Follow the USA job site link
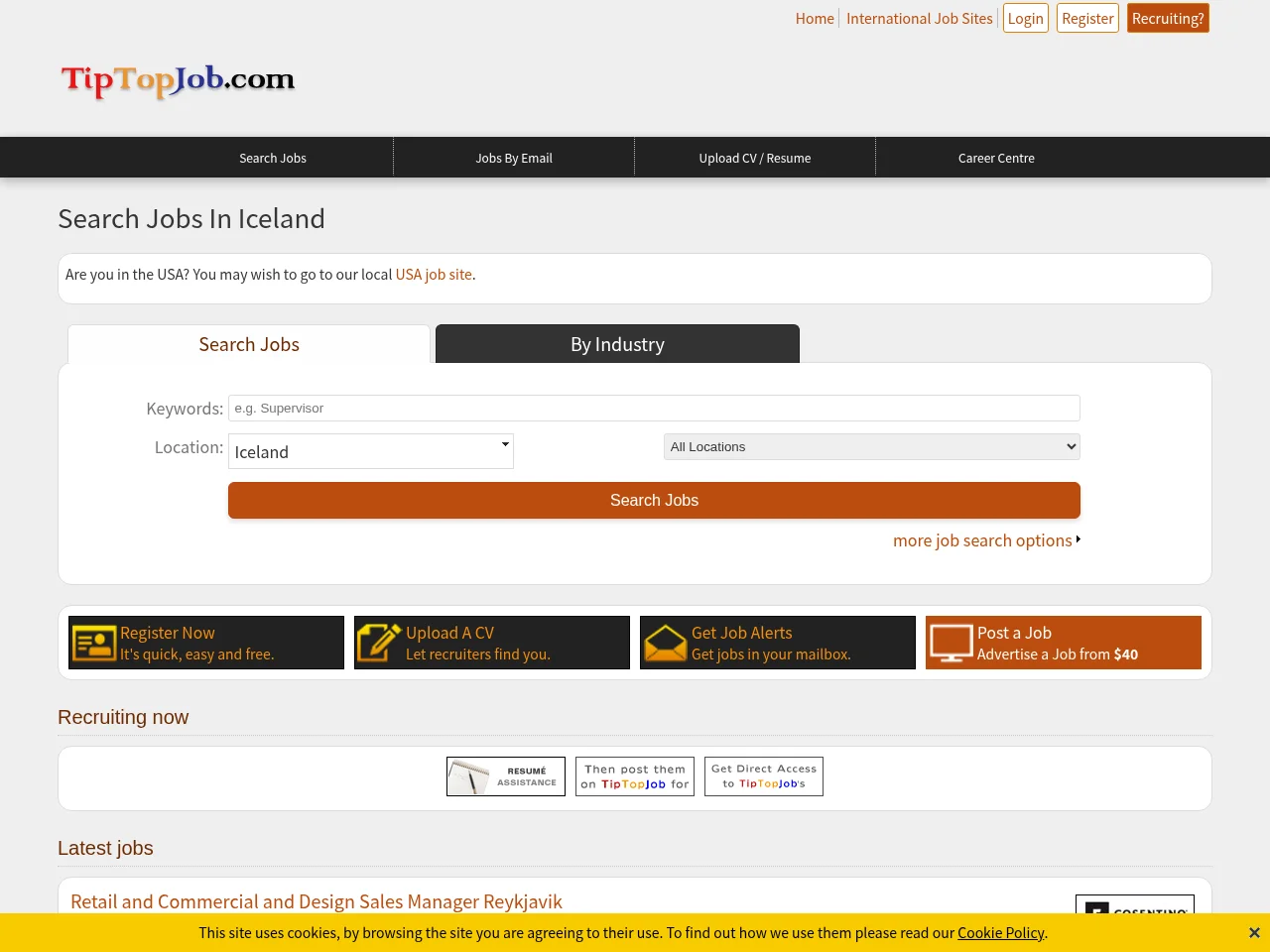Viewport: 1270px width, 952px height. click(x=434, y=275)
